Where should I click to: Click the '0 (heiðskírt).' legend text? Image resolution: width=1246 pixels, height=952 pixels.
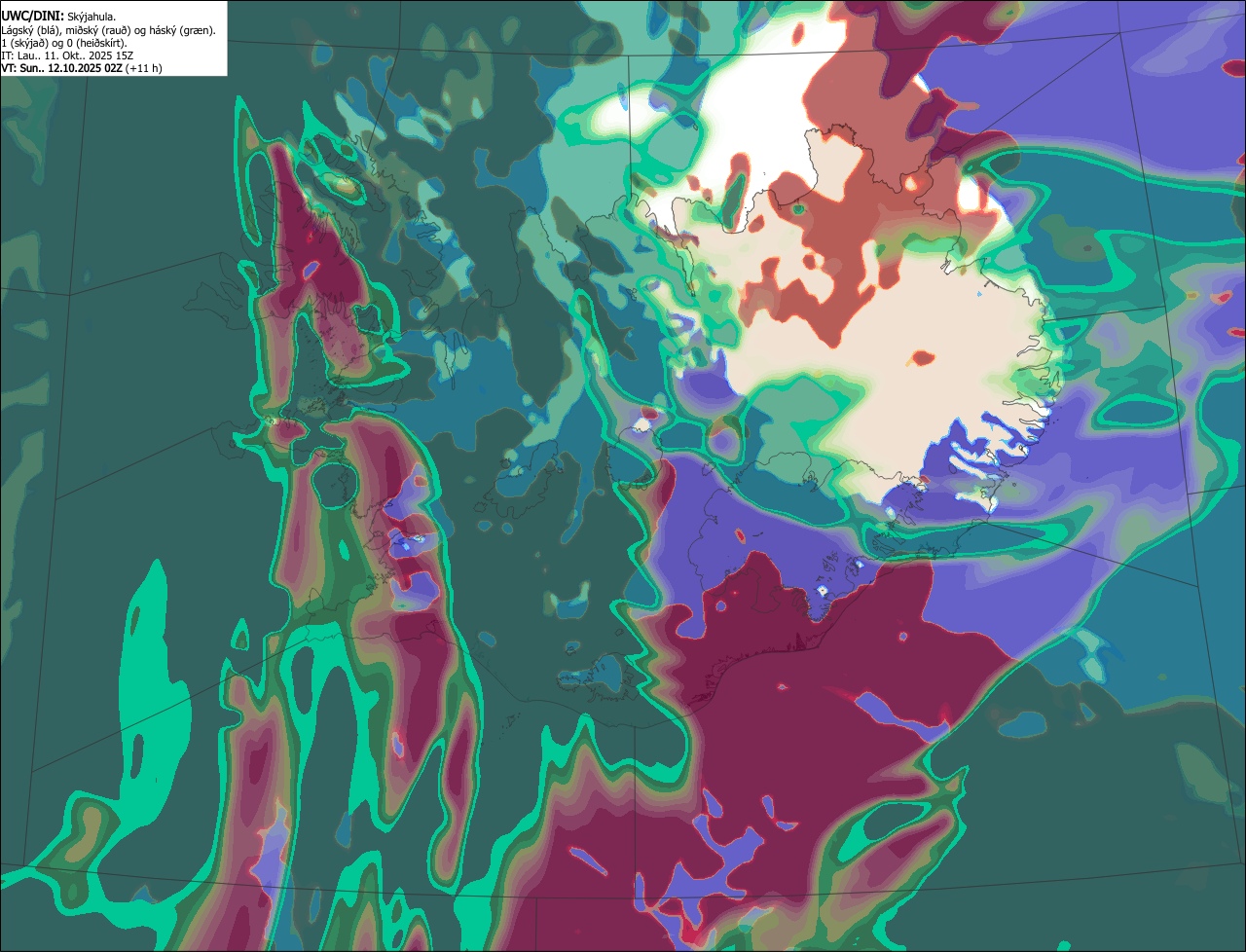96,44
